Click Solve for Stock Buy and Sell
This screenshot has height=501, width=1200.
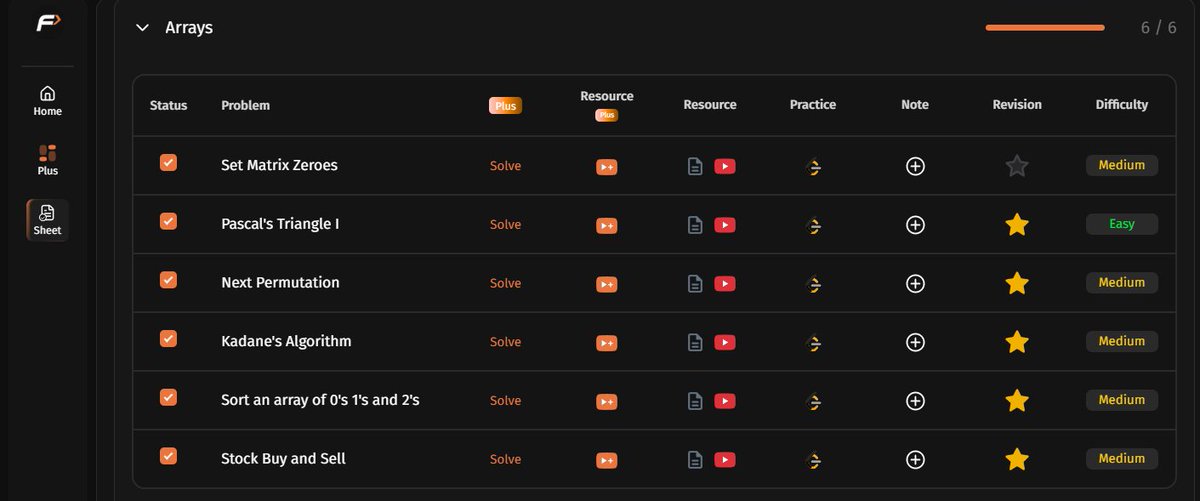pyautogui.click(x=505, y=459)
